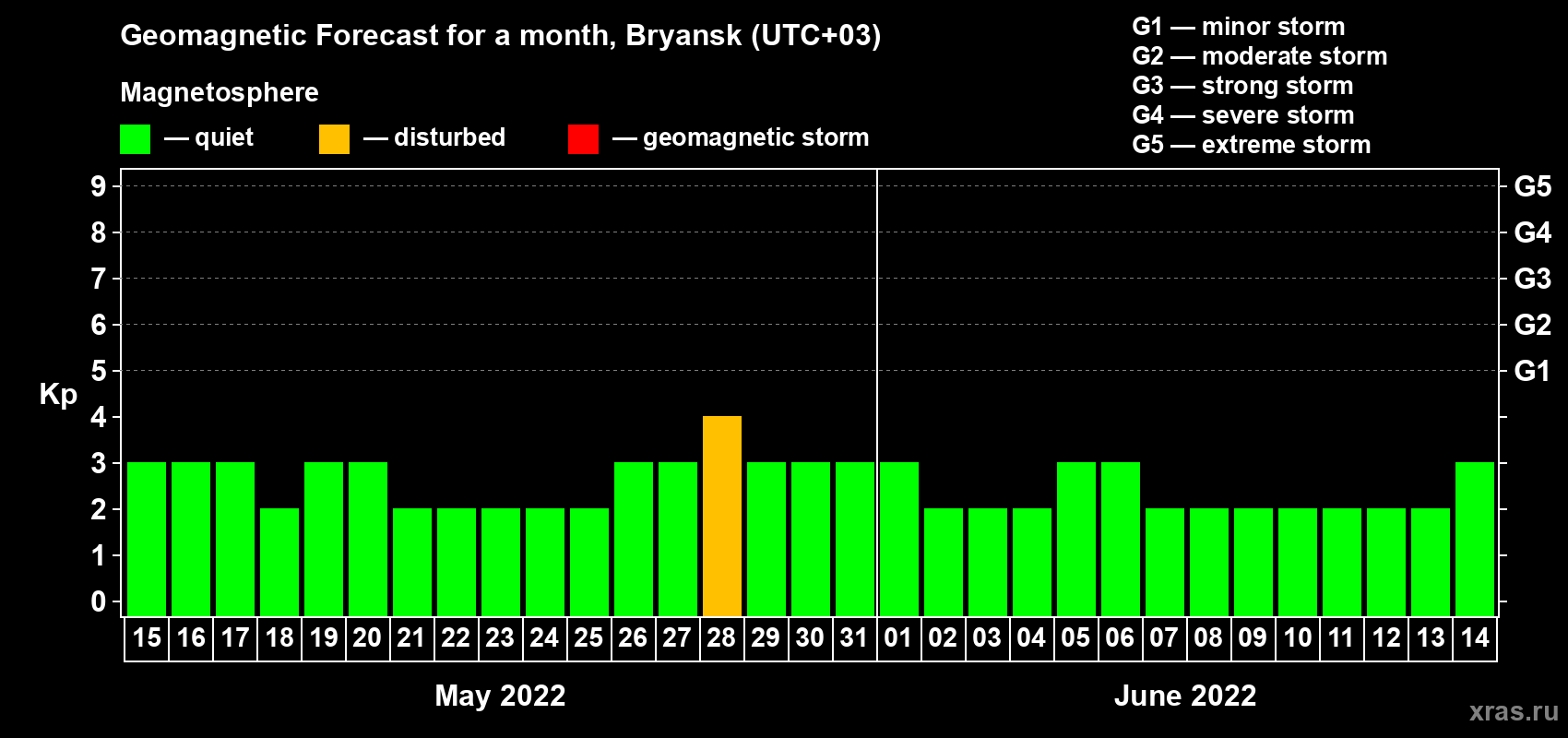Click the 'geomagnetic storm' legend label

click(756, 137)
